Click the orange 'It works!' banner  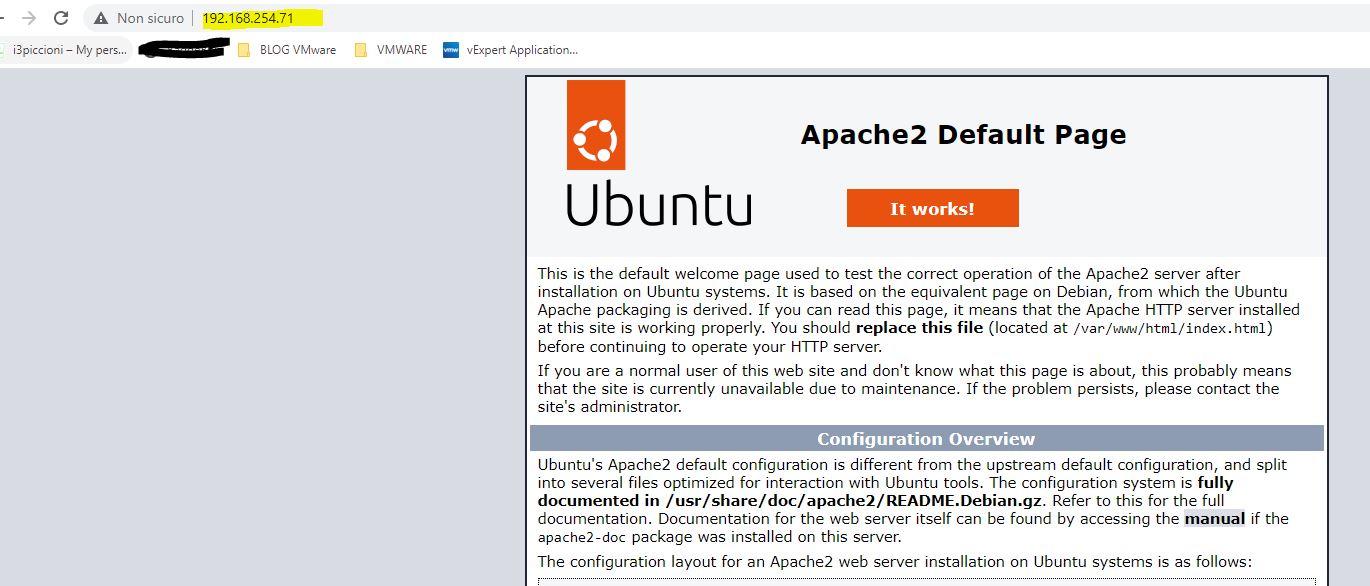(932, 208)
